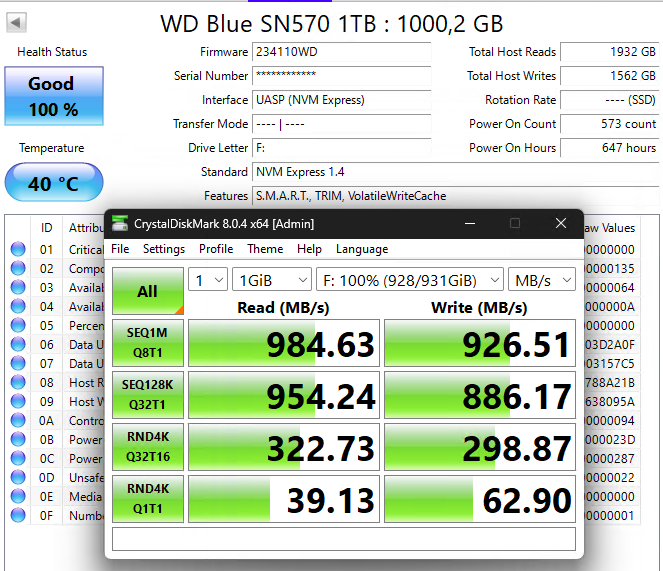Click the empty comment field in CrystalDiskMark
The image size is (663, 571).
[344, 539]
